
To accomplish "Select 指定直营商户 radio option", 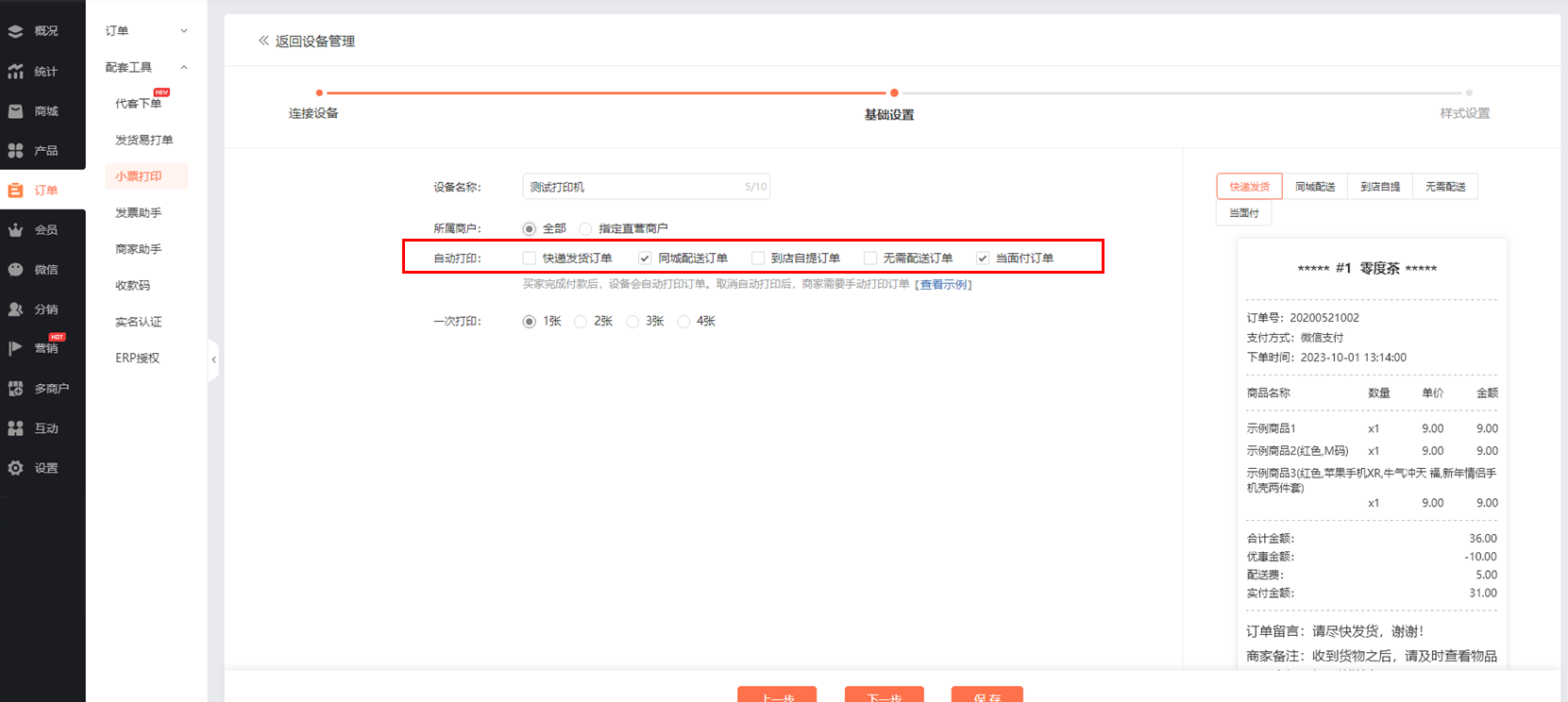I will (x=586, y=229).
